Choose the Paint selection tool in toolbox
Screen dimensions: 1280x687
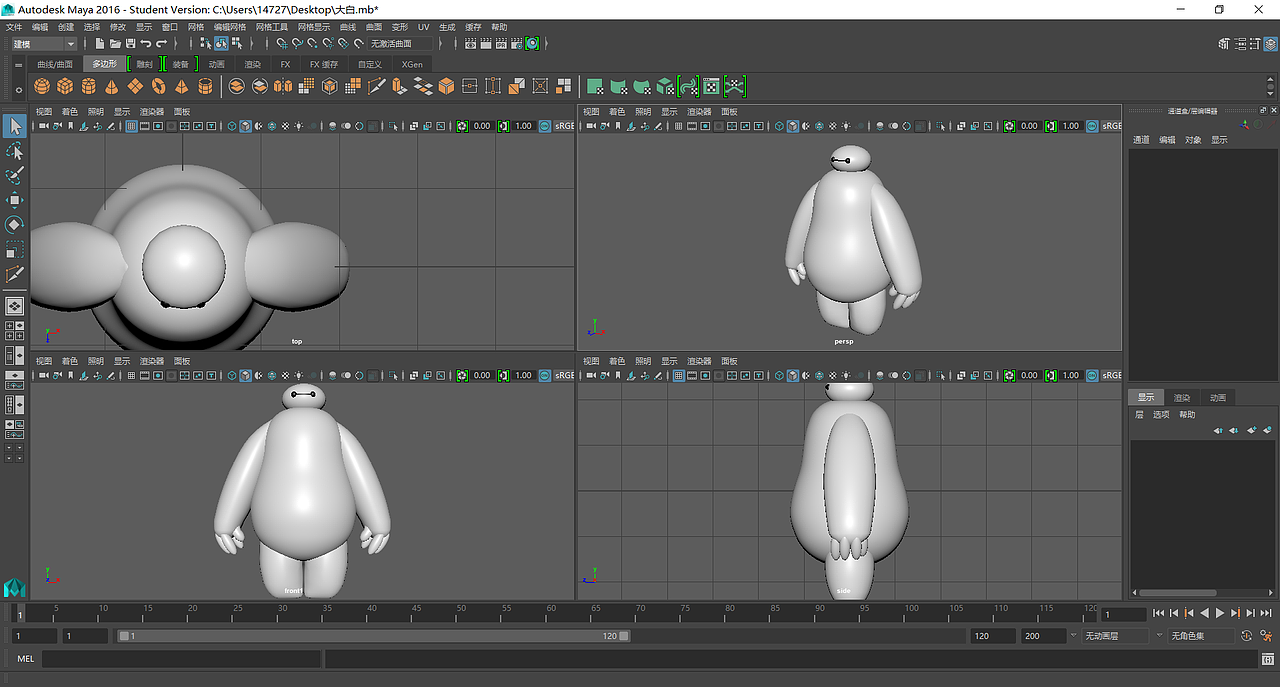click(x=15, y=176)
